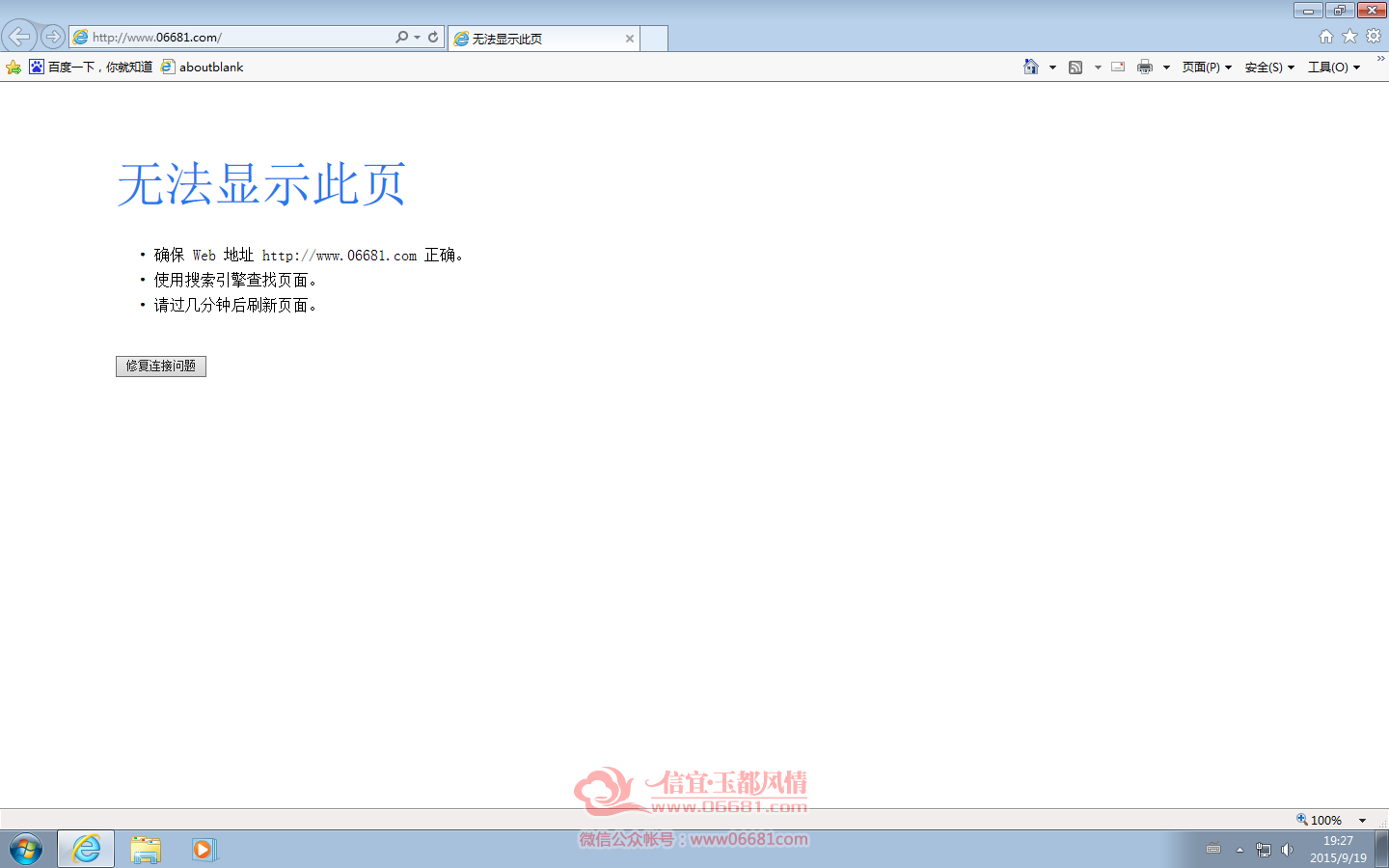Screen dimensions: 1389x868
Task: Click the Read Mail envelope icon
Action: 1118,67
